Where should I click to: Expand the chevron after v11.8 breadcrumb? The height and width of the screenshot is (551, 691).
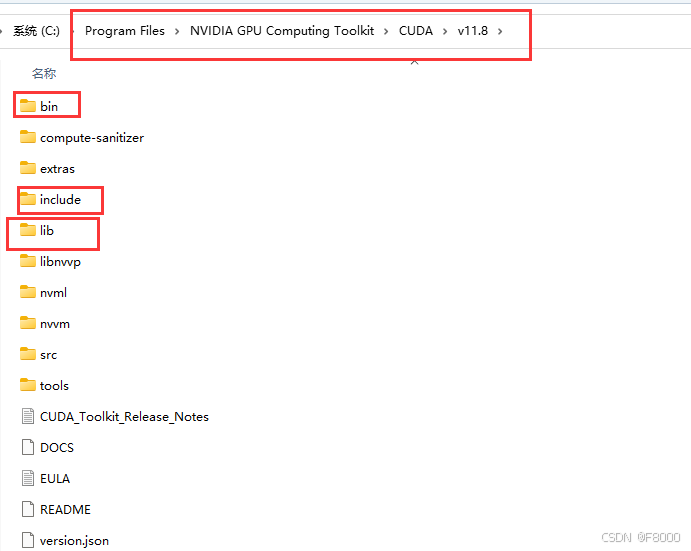[500, 31]
